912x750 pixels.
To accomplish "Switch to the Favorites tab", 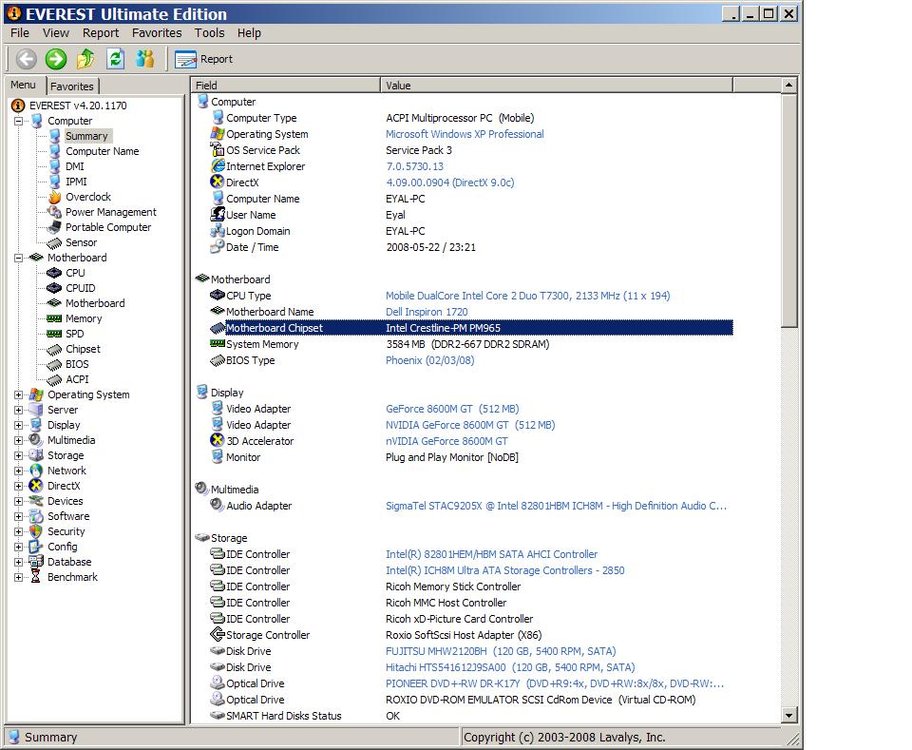I will pos(72,86).
